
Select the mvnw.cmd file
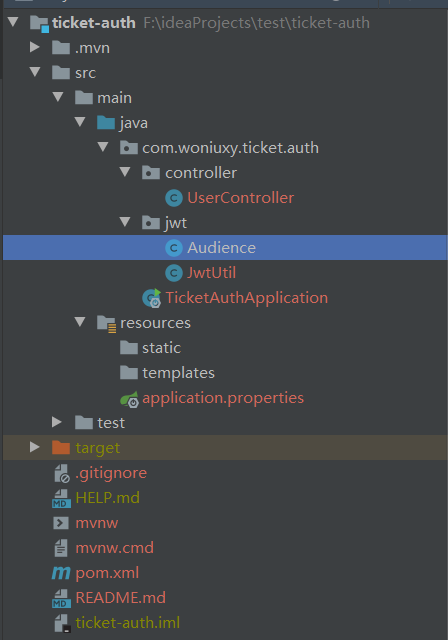[x=115, y=548]
